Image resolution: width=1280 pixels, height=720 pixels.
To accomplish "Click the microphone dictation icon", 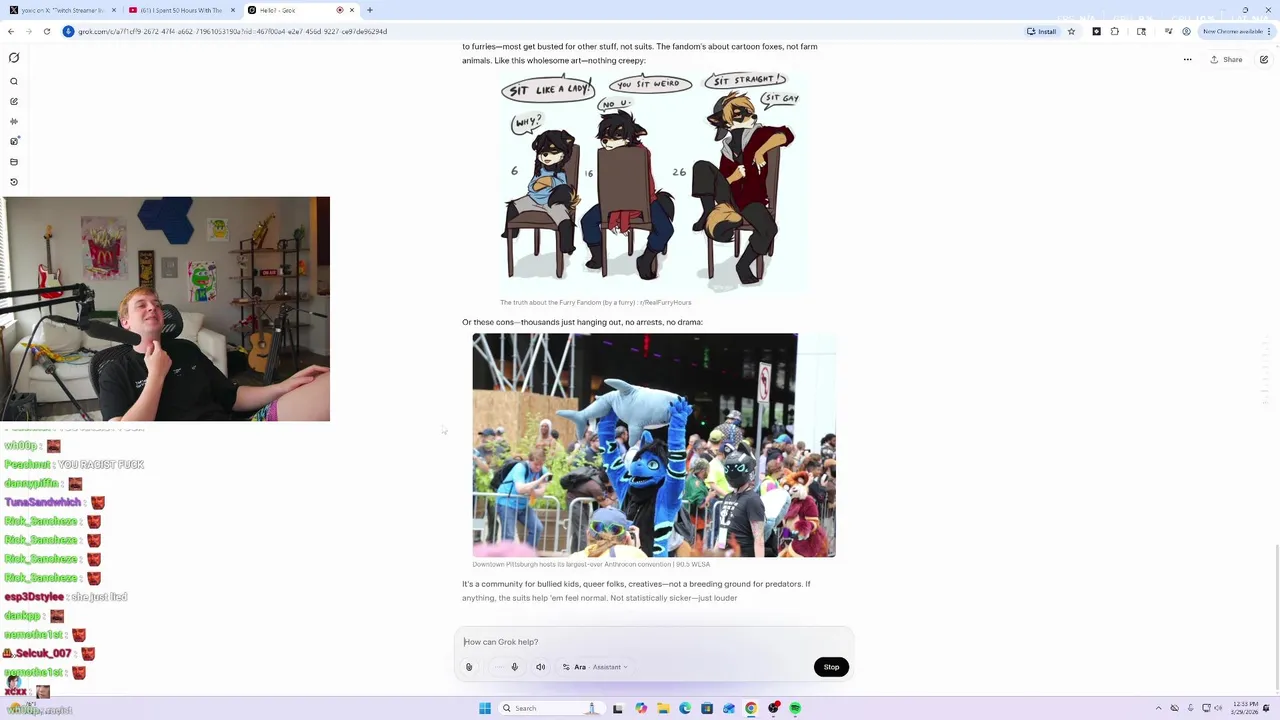I will click(x=515, y=667).
